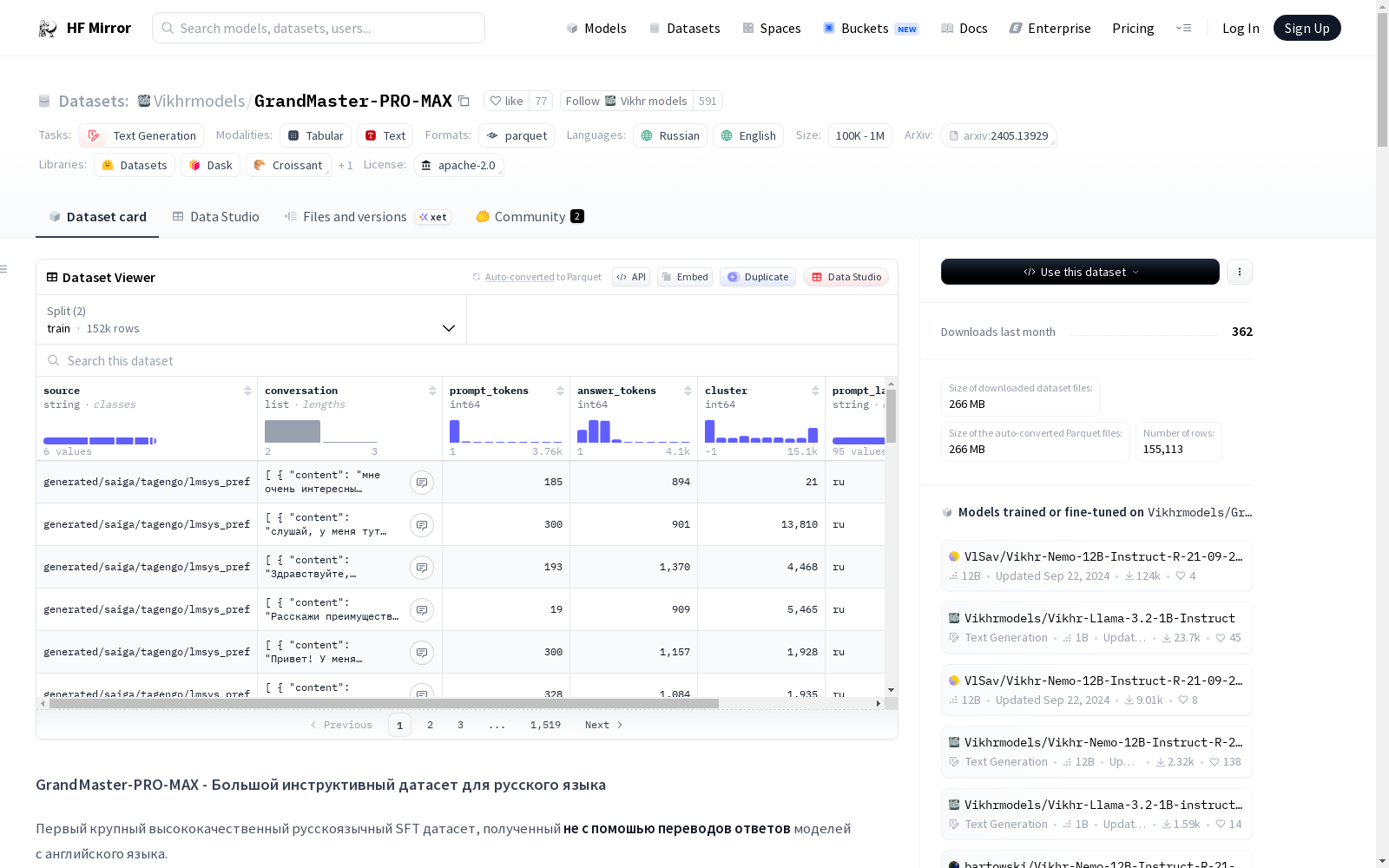The width and height of the screenshot is (1389, 868).
Task: Switch to the Dataset card tab
Action: click(x=97, y=217)
